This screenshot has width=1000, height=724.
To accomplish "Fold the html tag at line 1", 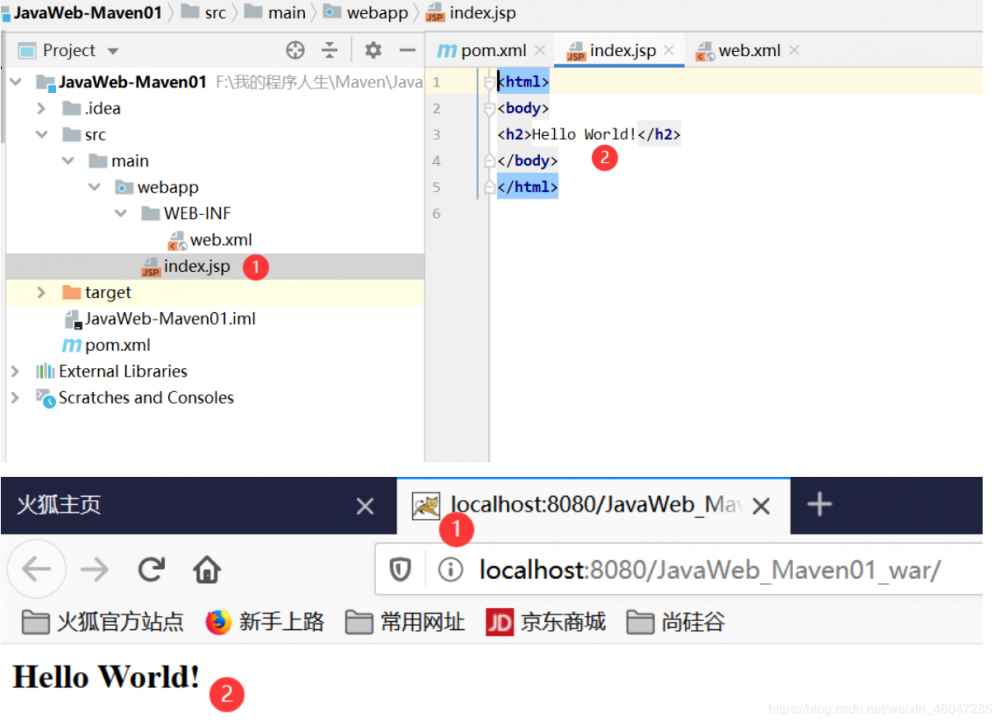I will [x=489, y=82].
